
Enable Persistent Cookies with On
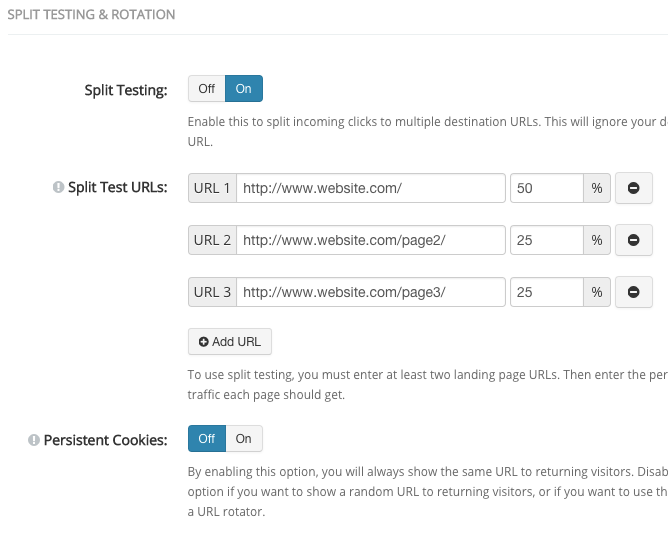(244, 438)
